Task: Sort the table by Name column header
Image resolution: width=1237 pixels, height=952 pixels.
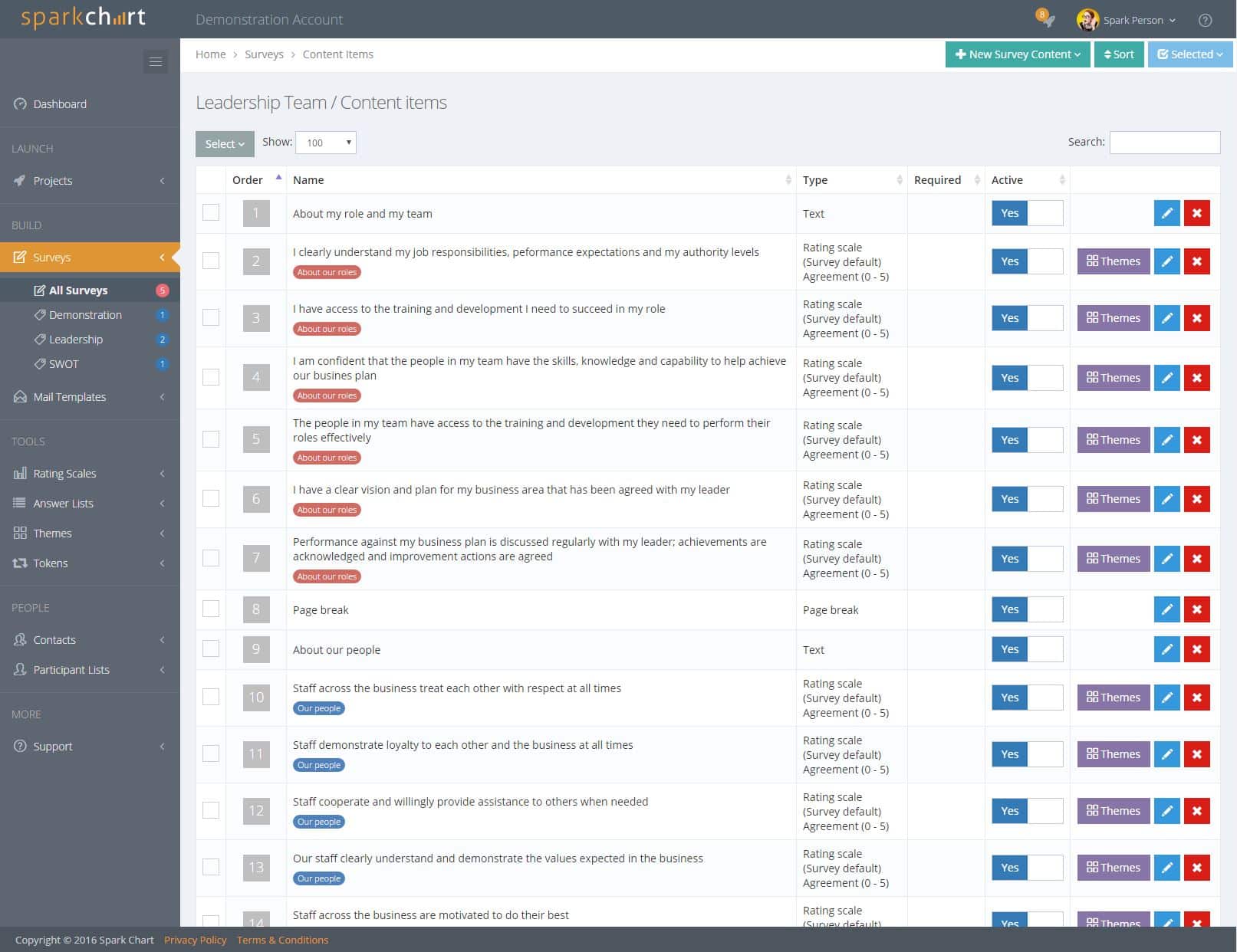Action: 541,180
